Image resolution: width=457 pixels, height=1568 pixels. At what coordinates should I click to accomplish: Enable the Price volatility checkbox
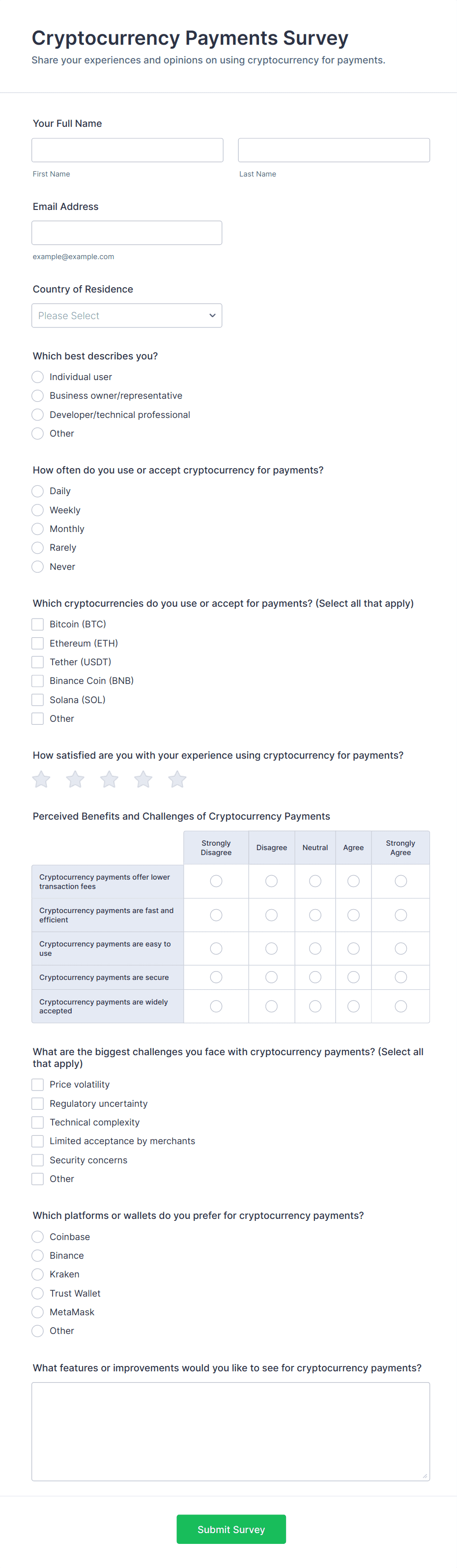[38, 1084]
